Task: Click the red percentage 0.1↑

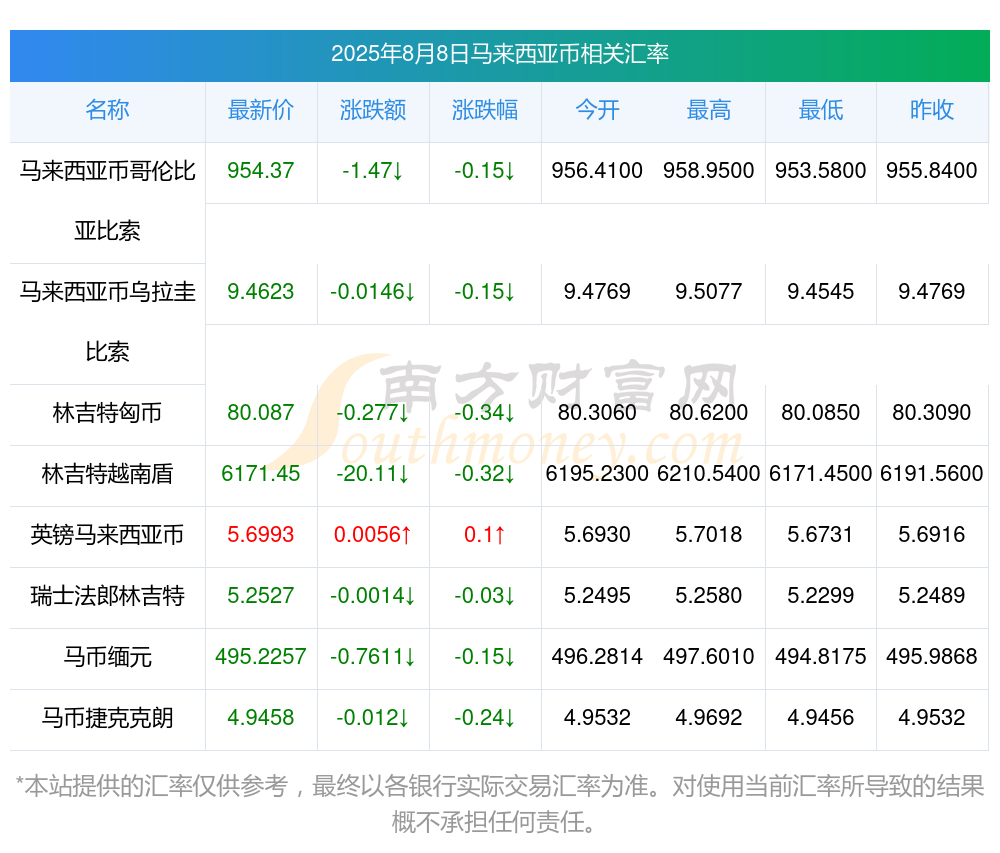Action: pos(485,534)
